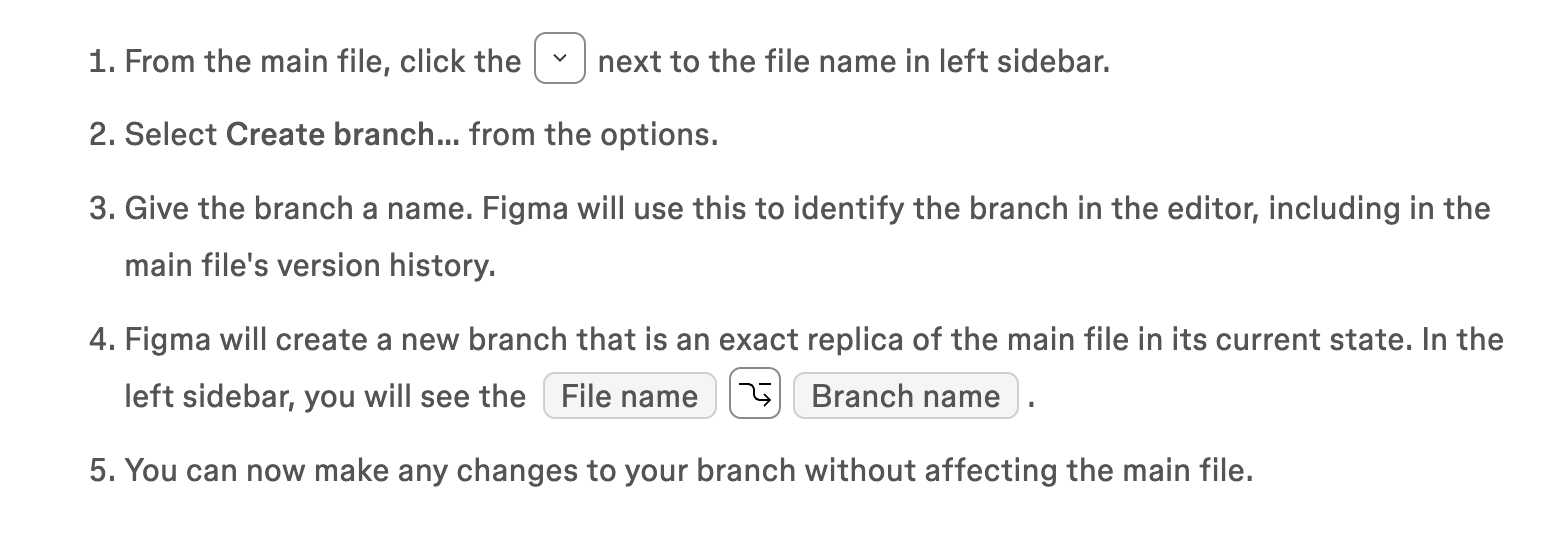
Task: Click the step number 3 marker
Action: 103,208
